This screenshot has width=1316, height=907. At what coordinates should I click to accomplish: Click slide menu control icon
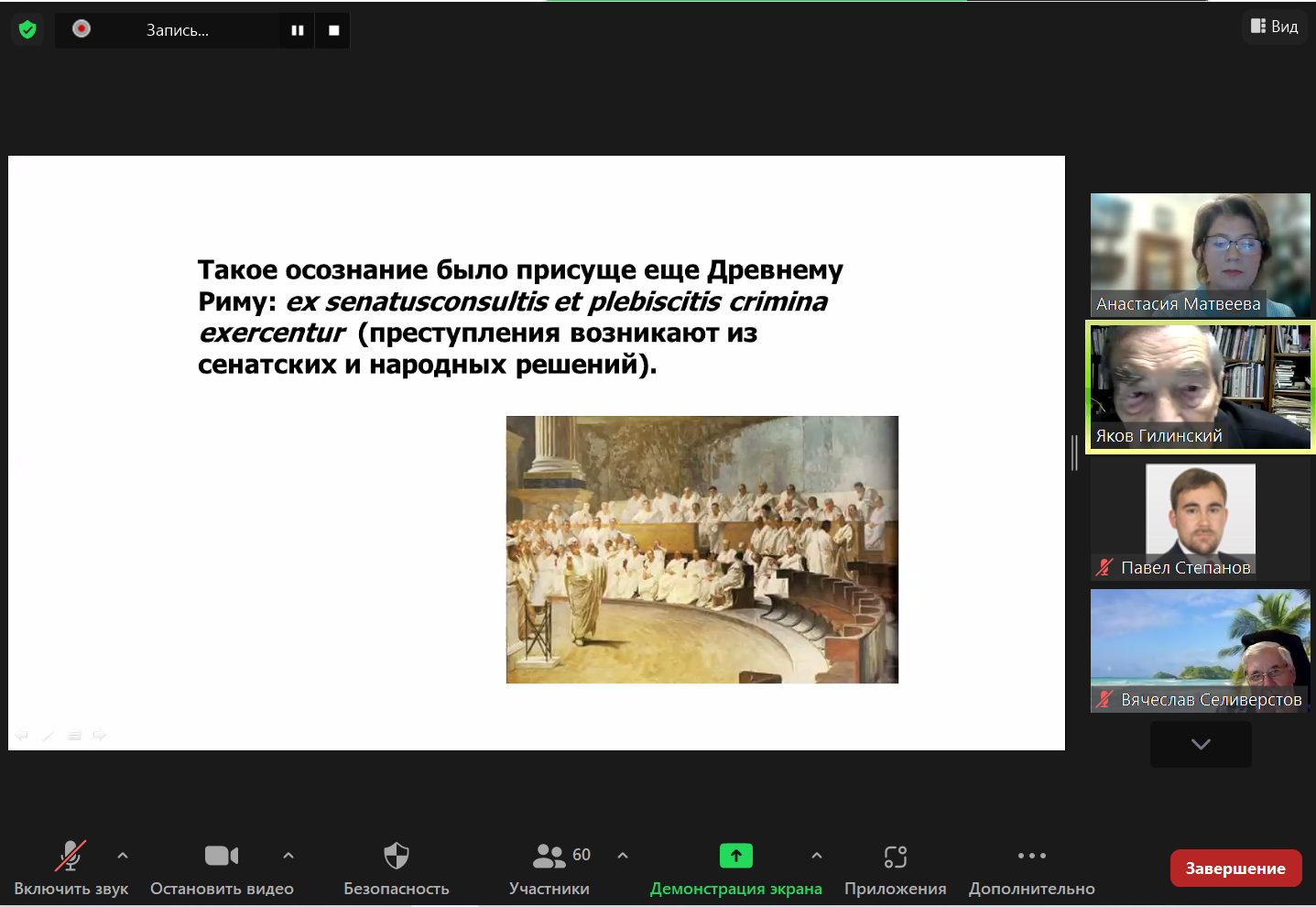(74, 735)
